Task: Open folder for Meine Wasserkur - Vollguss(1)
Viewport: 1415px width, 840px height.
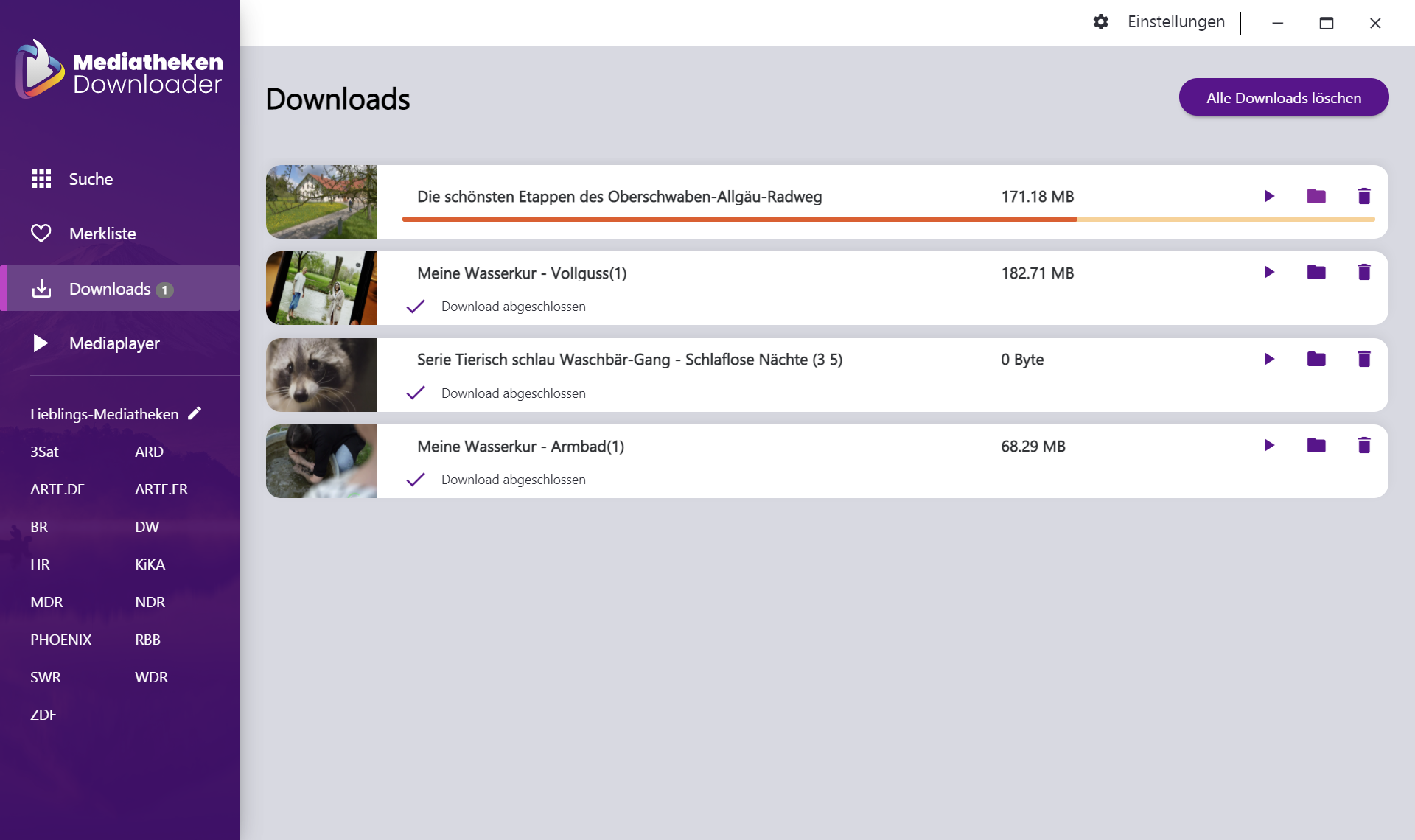Action: click(1316, 273)
